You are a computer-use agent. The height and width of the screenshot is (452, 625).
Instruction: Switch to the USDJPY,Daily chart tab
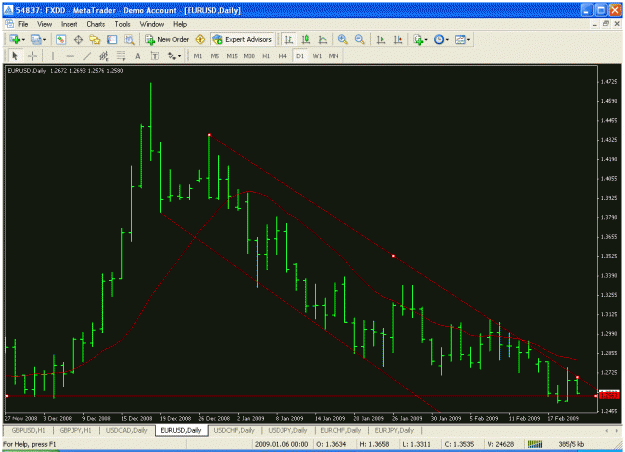point(288,430)
